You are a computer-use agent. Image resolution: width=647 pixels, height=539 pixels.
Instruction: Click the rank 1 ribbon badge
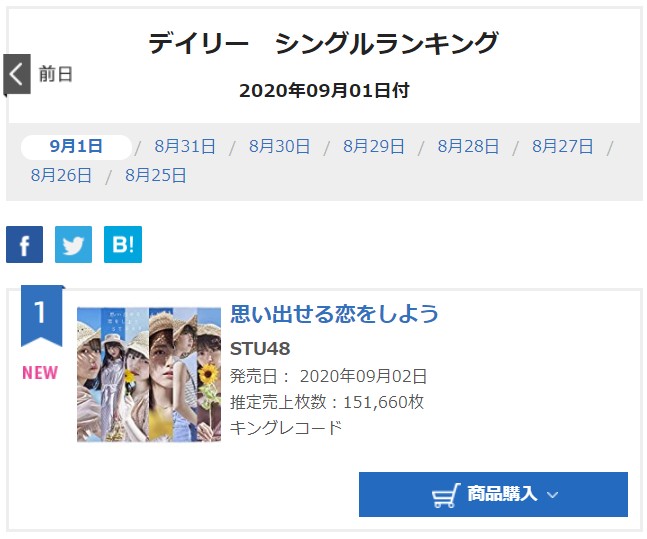[42, 316]
